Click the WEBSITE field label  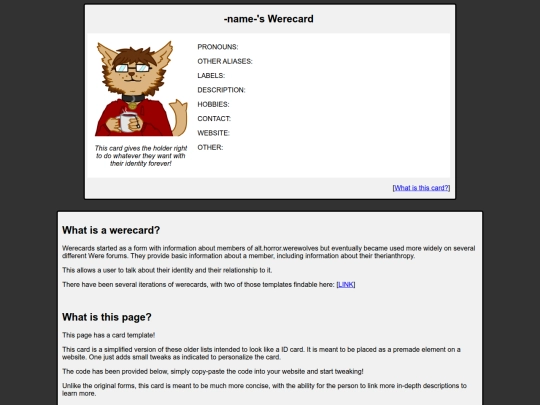(214, 133)
